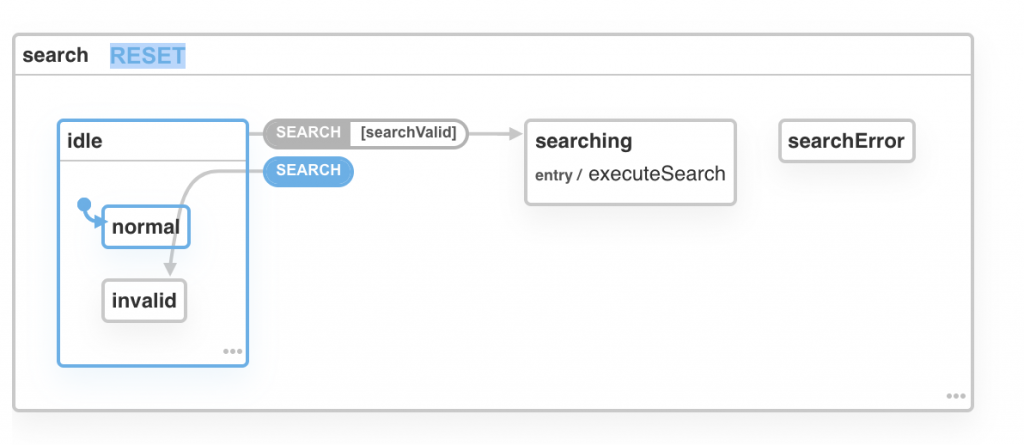Select the invalid child state

(x=144, y=300)
